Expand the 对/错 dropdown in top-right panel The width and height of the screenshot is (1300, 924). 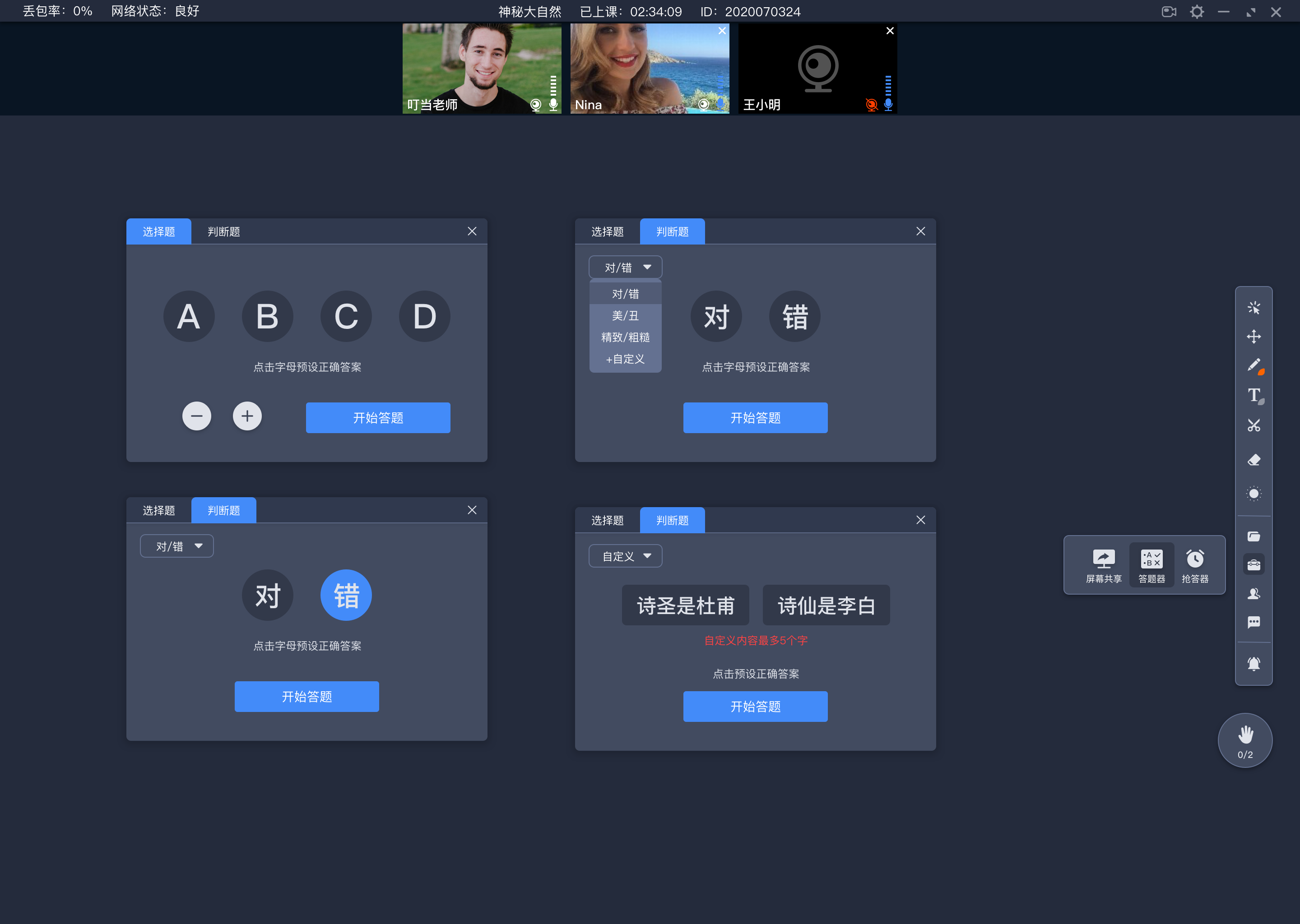623,267
